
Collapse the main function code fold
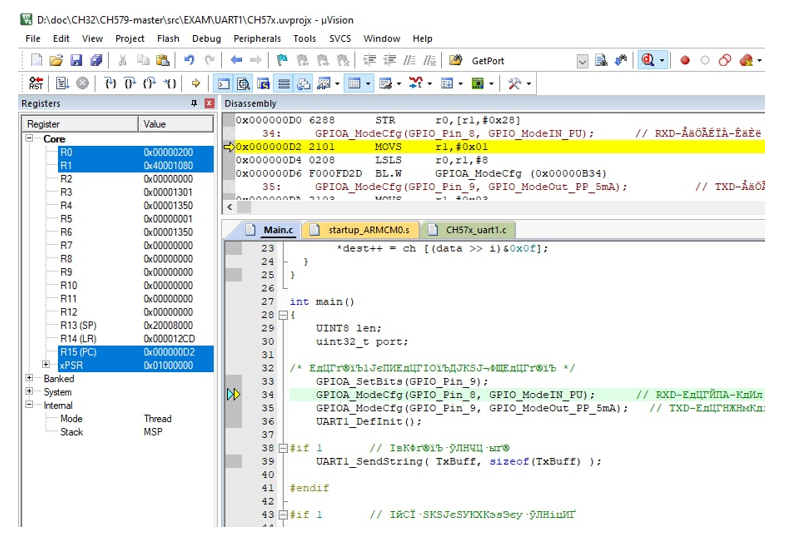[x=283, y=315]
